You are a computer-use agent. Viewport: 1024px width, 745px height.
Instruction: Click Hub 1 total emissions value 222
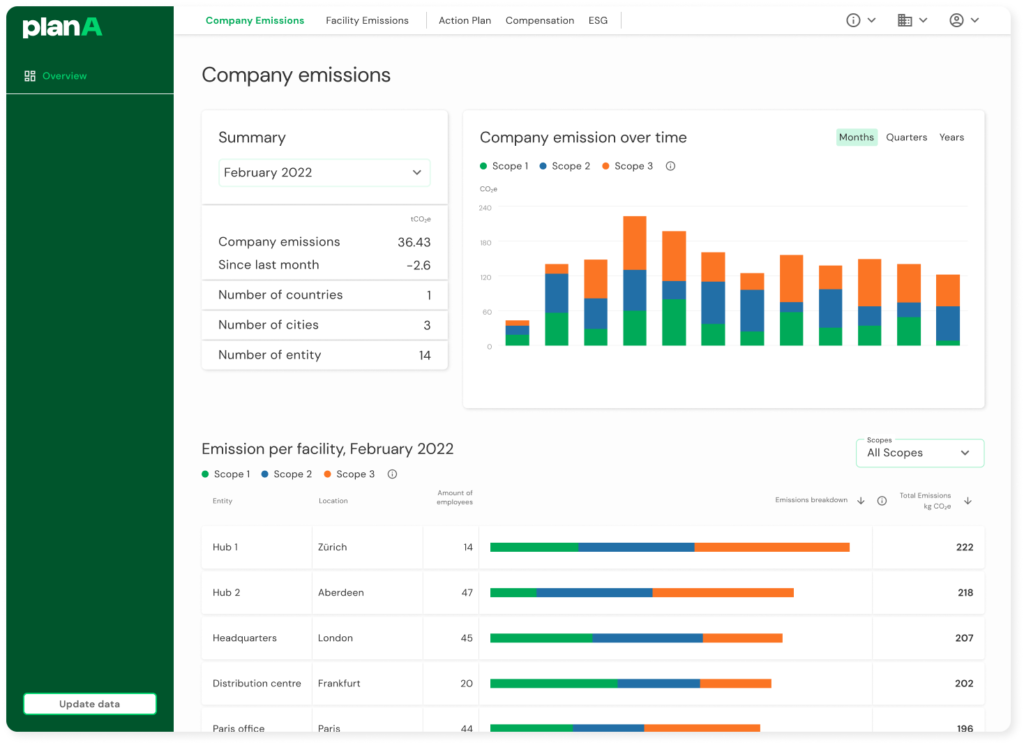[965, 547]
